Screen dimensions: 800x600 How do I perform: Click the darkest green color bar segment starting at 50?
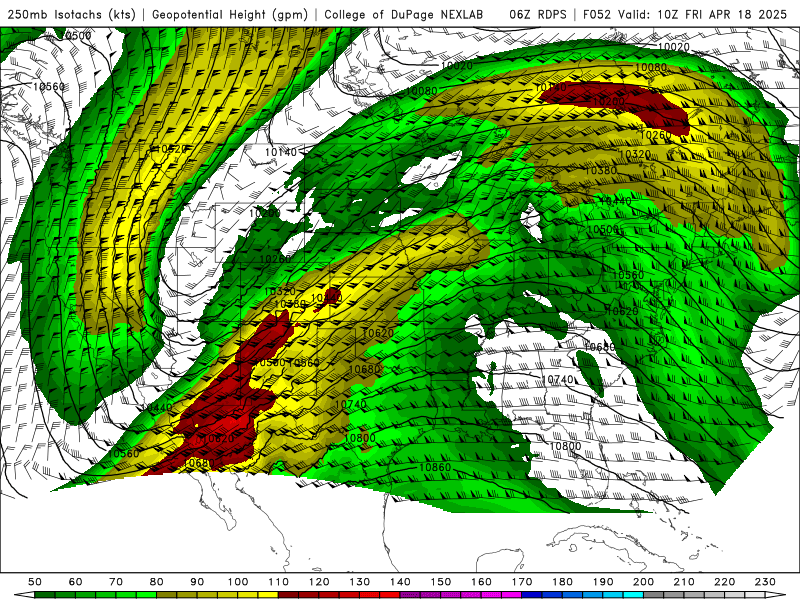(45, 595)
